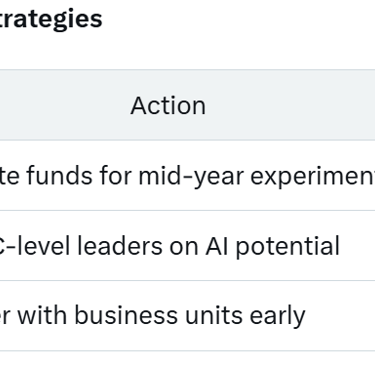Click the C-level leaders on AI potential cell

click(x=187, y=246)
